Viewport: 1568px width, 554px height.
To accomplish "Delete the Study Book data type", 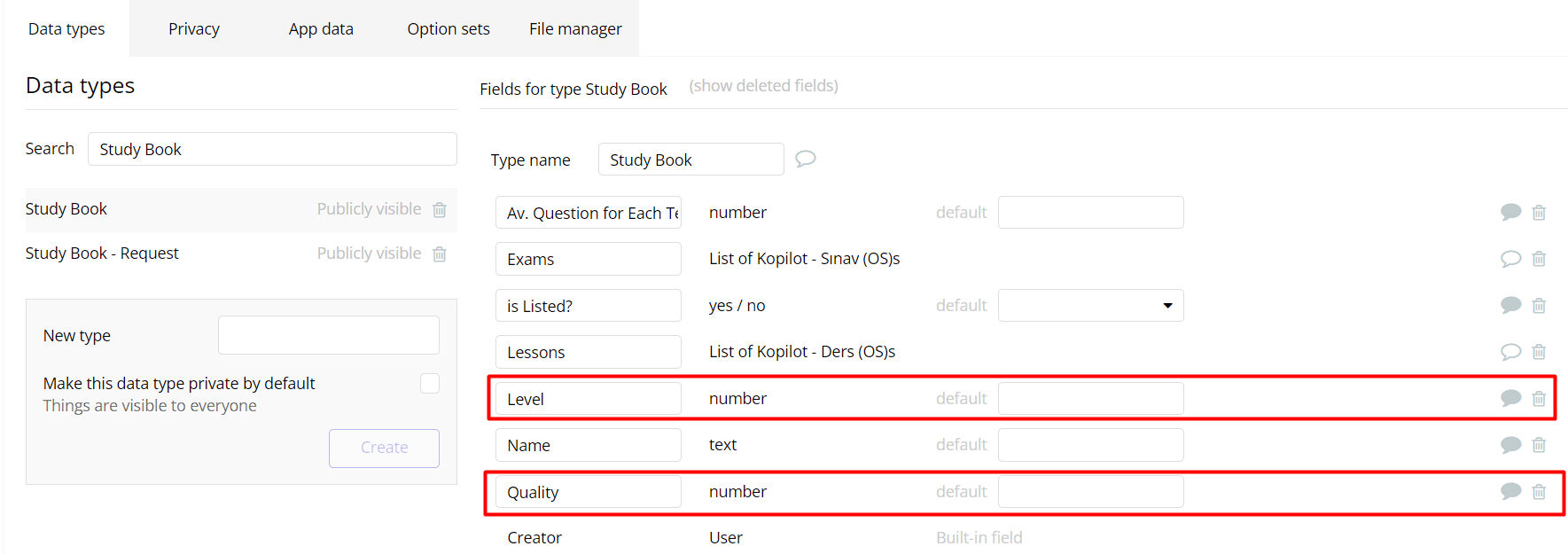I will pos(440,210).
